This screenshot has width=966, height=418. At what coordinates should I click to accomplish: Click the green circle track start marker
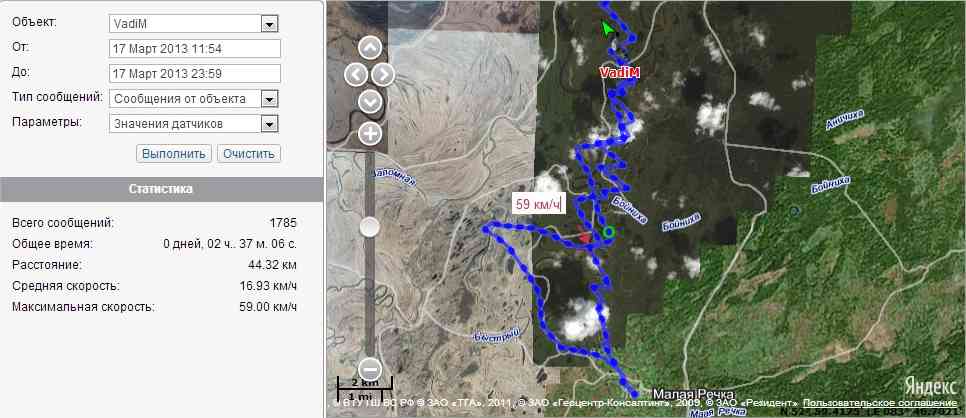click(609, 232)
